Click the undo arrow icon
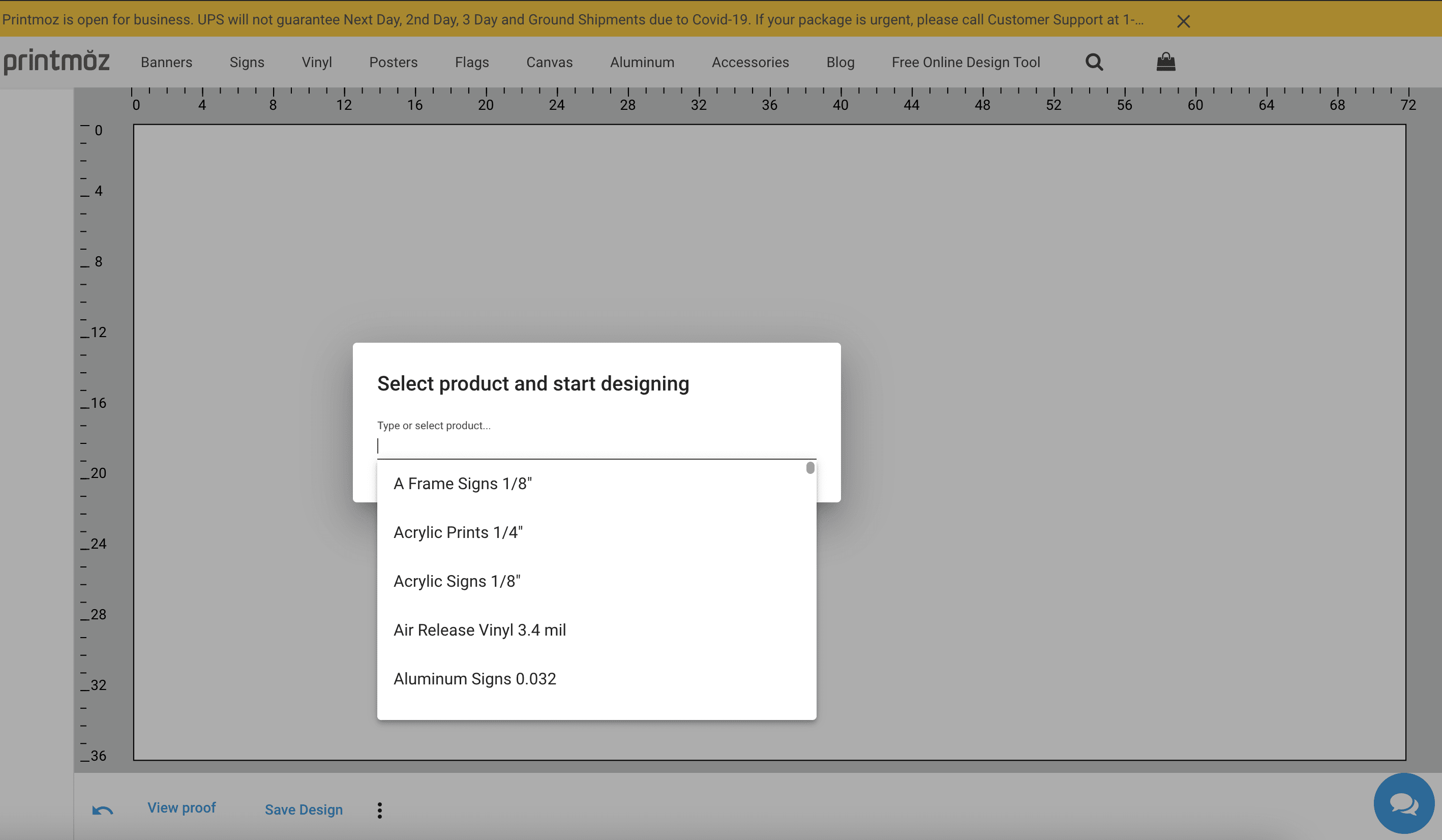The image size is (1442, 840). point(103,810)
